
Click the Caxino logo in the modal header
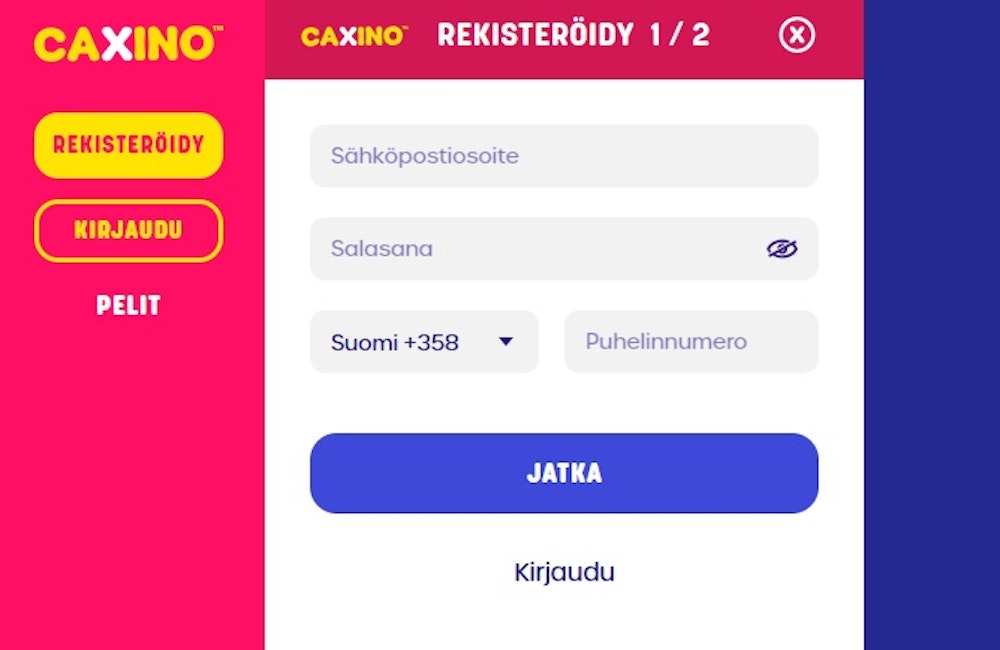(351, 35)
